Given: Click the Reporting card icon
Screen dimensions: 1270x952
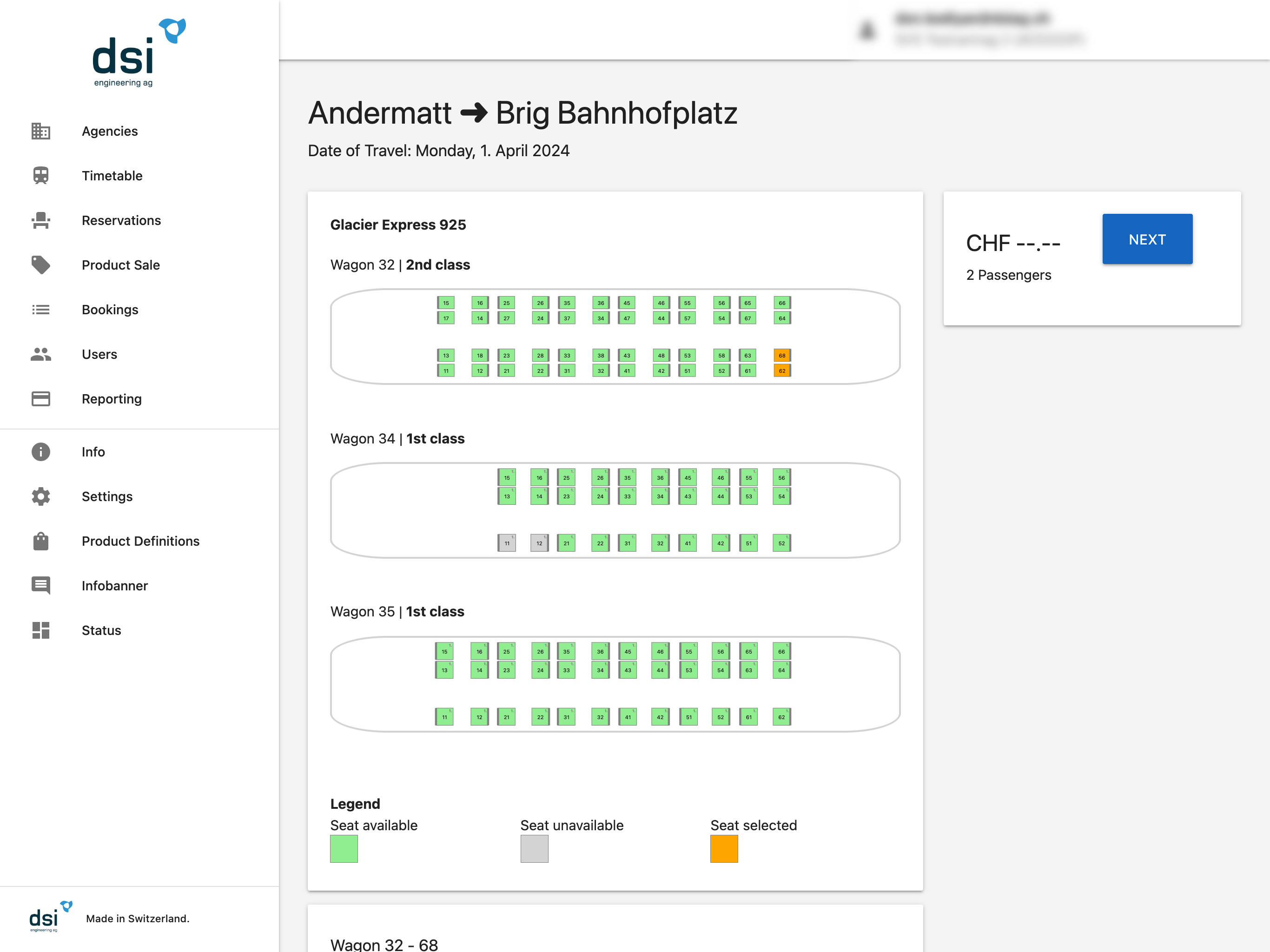Looking at the screenshot, I should coord(41,399).
